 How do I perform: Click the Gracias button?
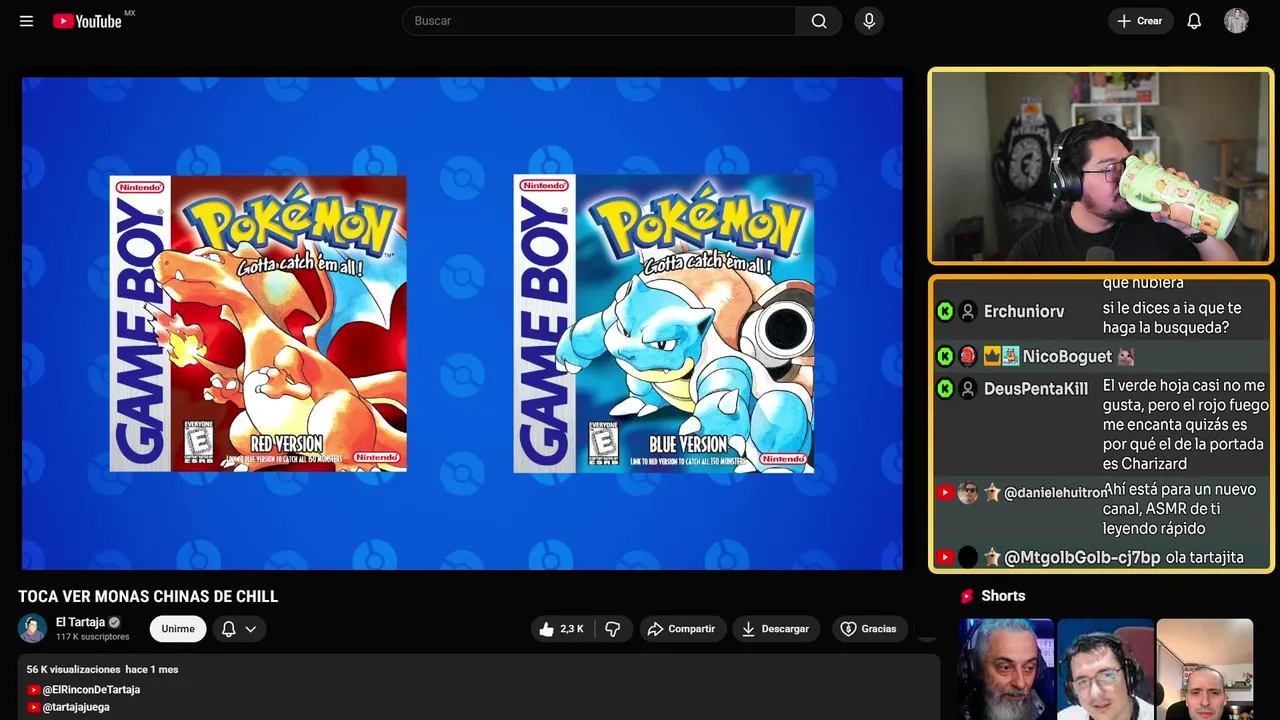click(x=869, y=629)
